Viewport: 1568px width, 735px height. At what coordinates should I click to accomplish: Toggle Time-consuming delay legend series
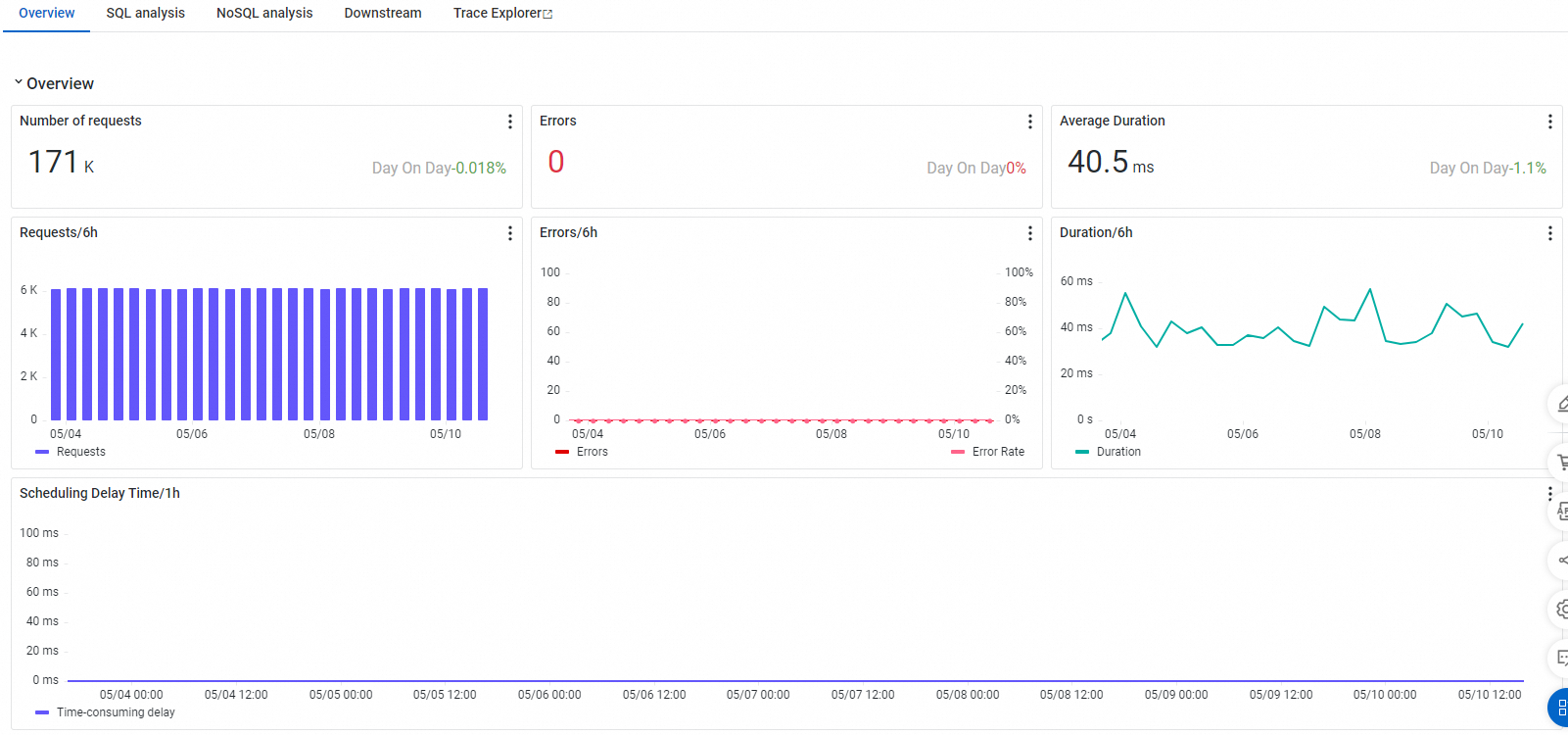click(105, 712)
